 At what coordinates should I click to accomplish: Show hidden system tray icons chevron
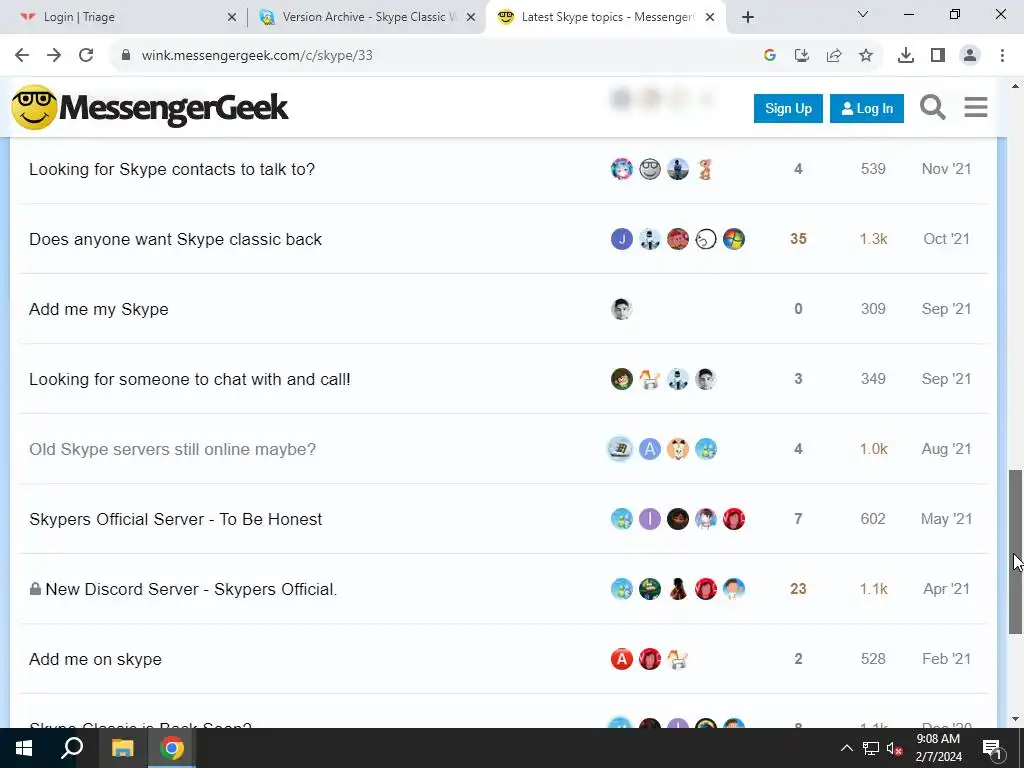846,748
